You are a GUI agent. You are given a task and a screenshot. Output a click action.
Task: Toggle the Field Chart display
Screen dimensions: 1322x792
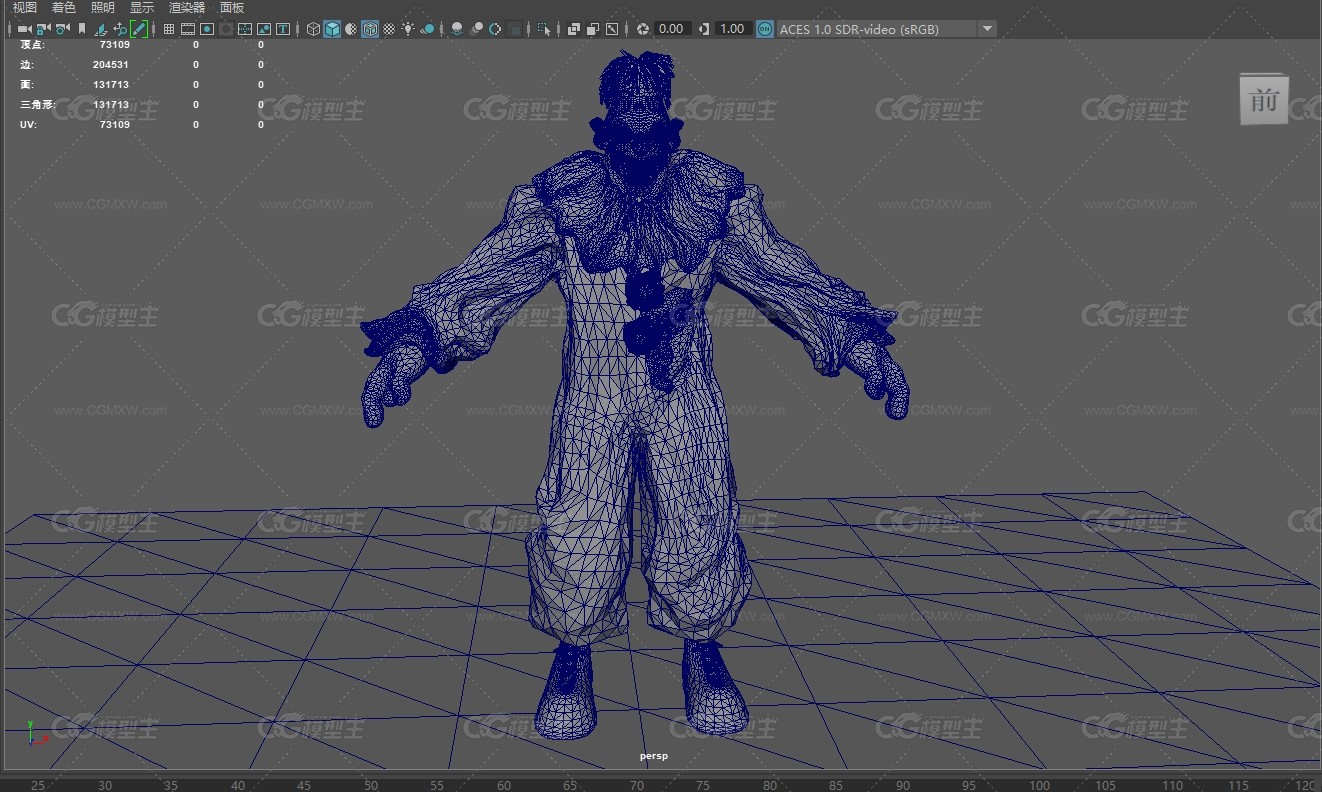coord(245,29)
